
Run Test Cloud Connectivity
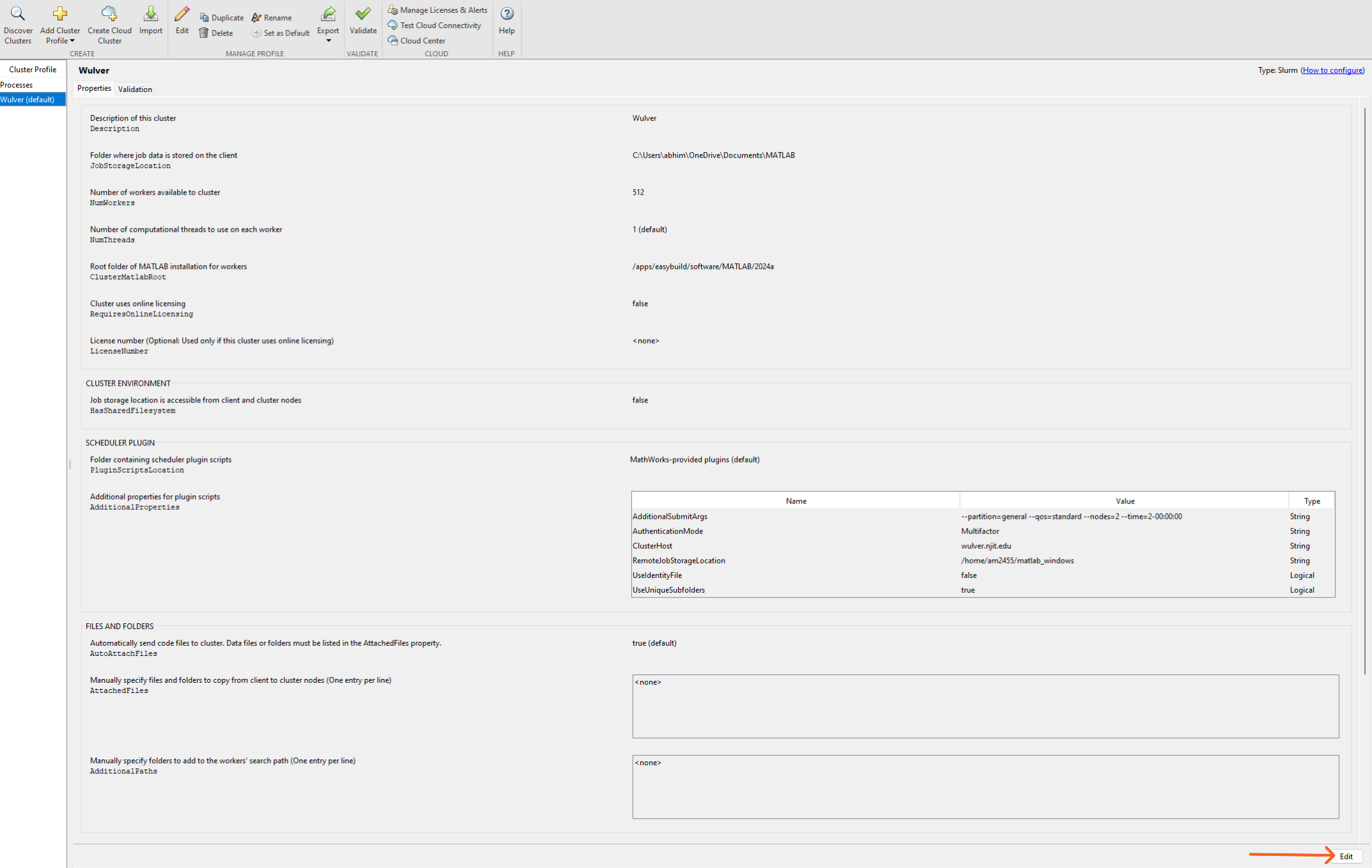pos(435,25)
